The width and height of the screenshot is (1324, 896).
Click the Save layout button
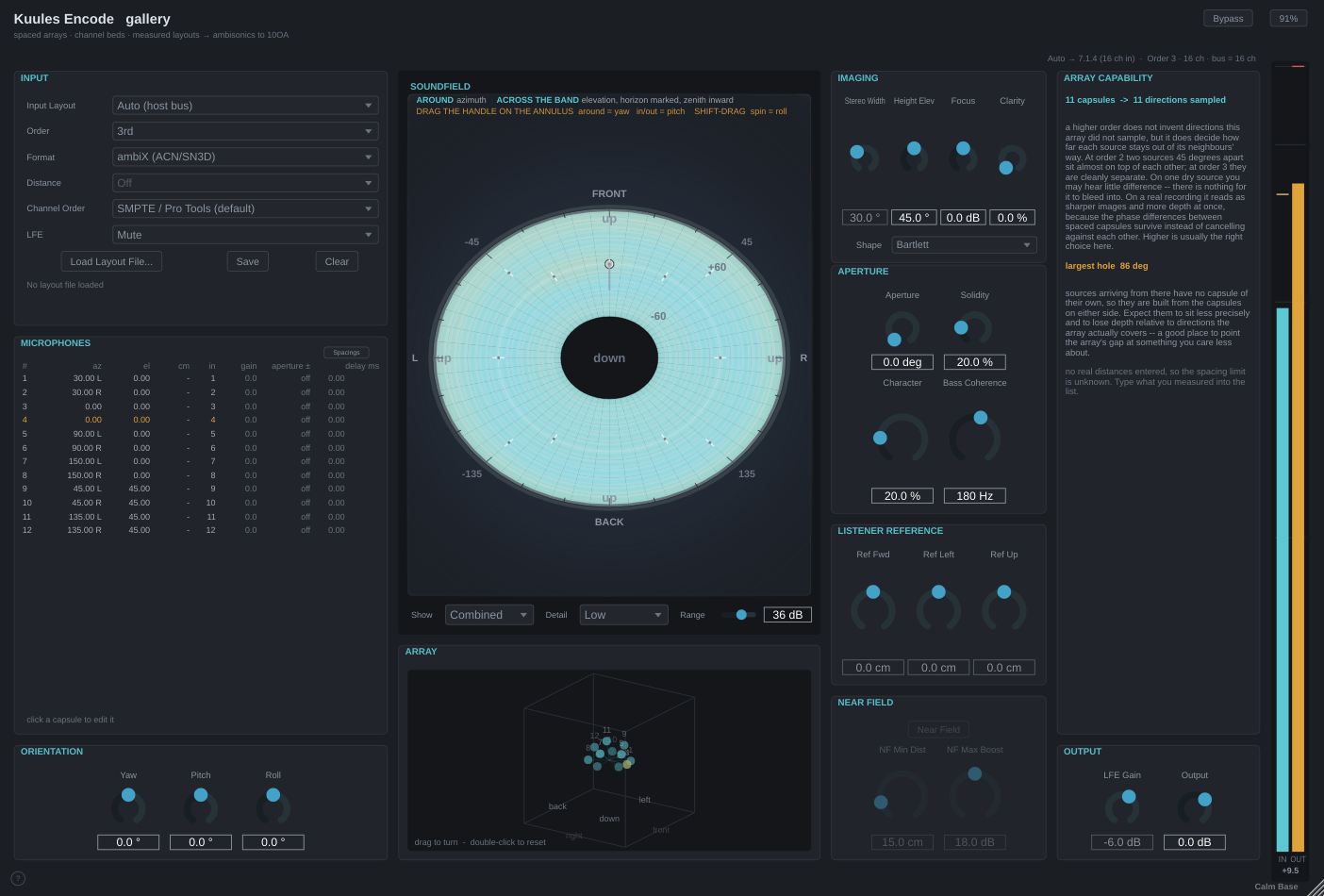pyautogui.click(x=248, y=261)
